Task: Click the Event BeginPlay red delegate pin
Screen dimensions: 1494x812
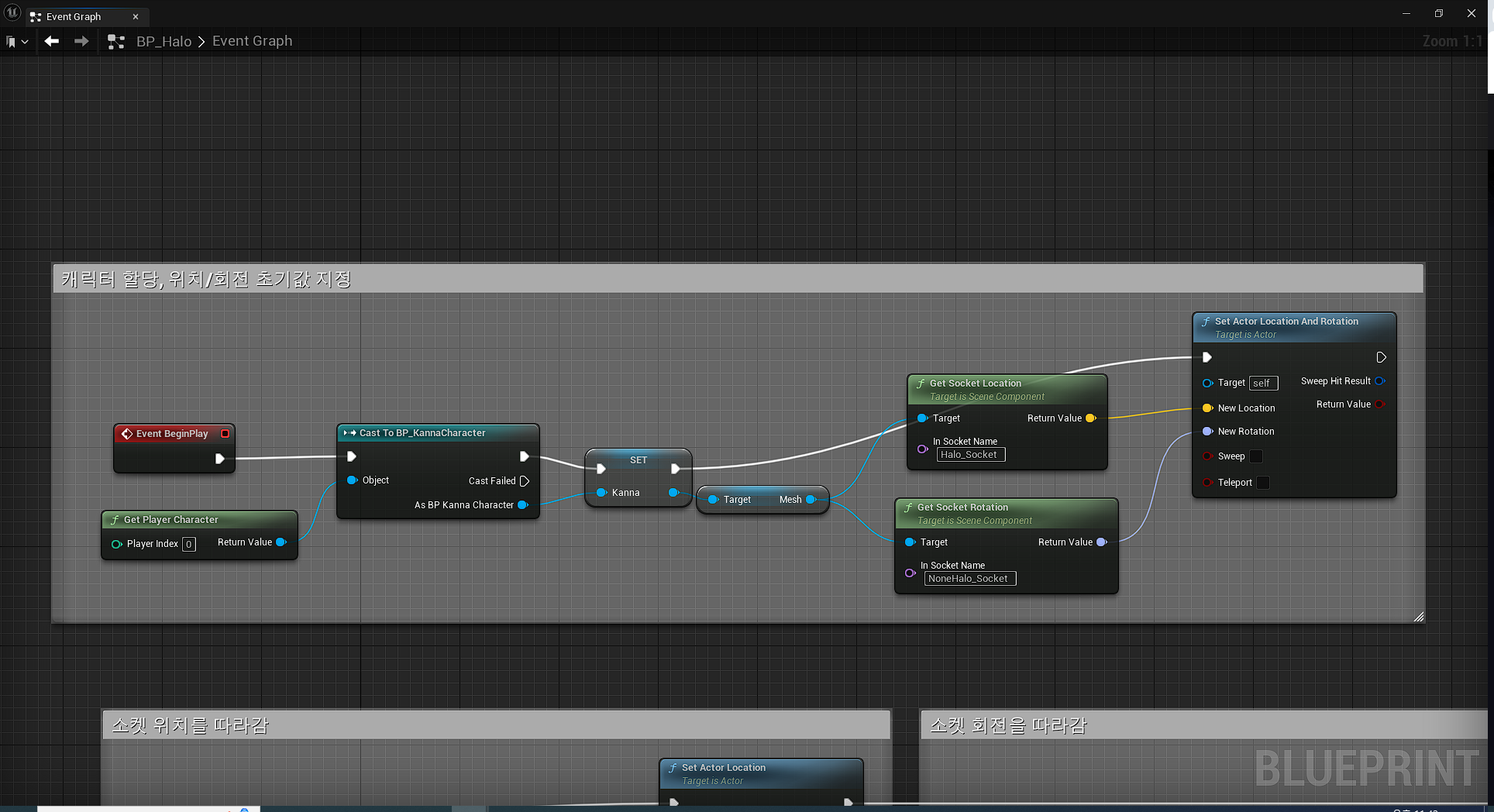Action: pyautogui.click(x=225, y=434)
